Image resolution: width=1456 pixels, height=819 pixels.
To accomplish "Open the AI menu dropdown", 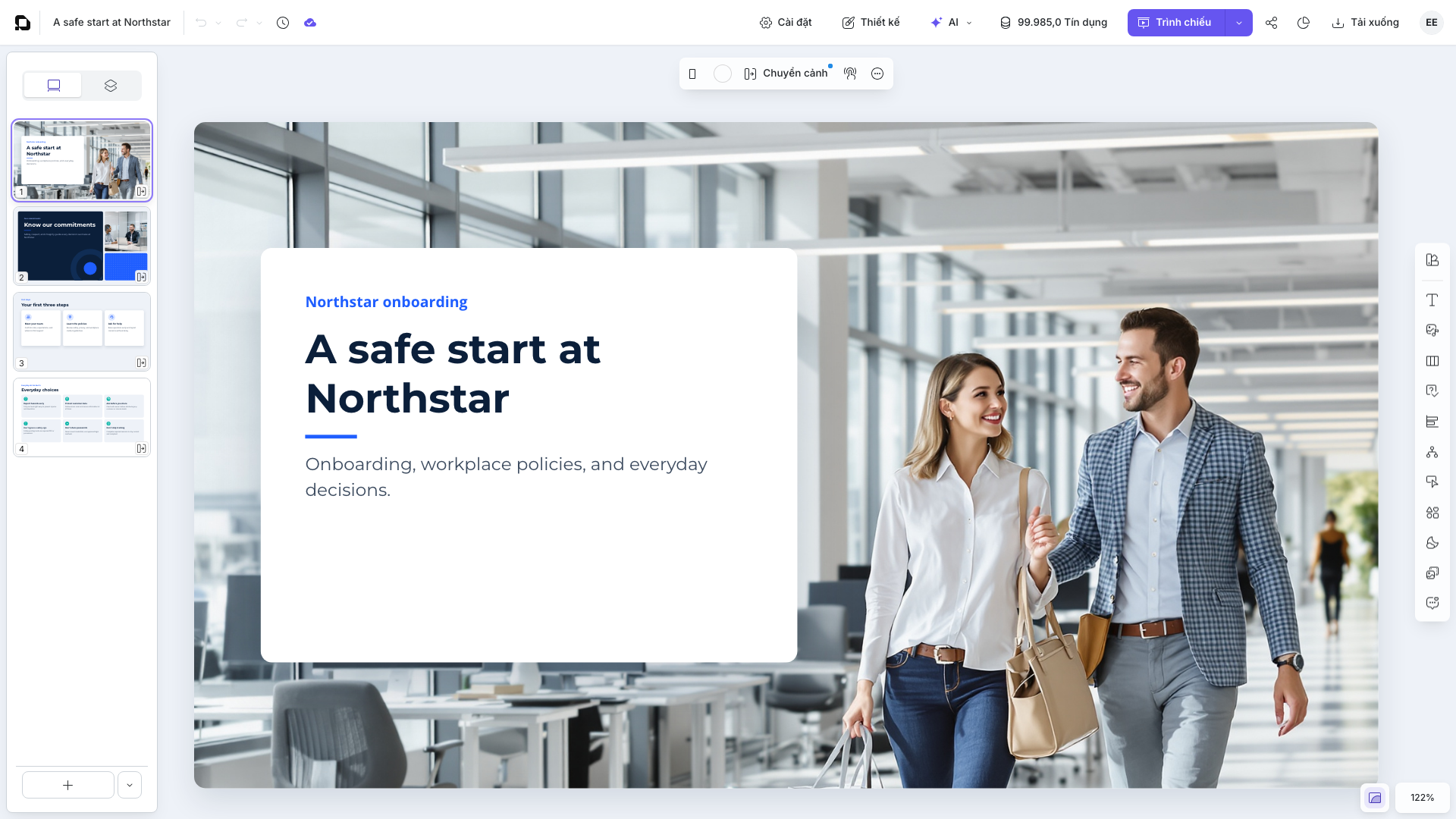I will pyautogui.click(x=952, y=23).
